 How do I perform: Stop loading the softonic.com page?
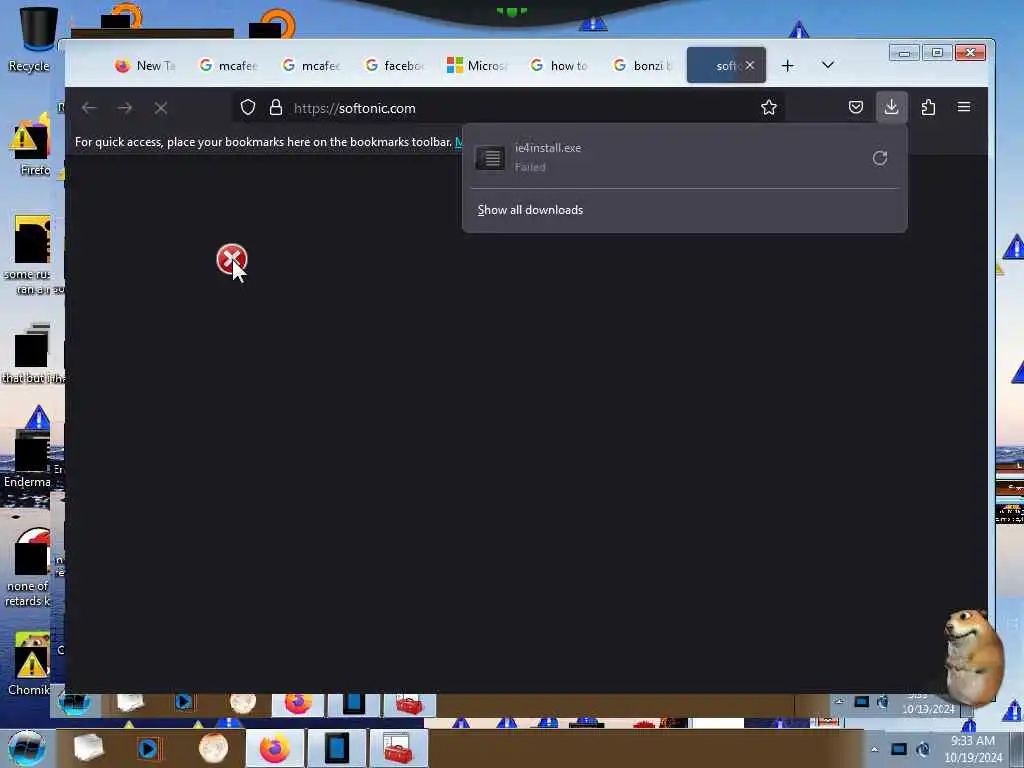[161, 108]
